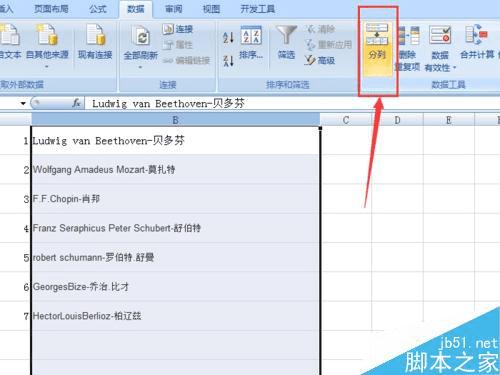The height and width of the screenshot is (375, 500).
Task: Expand the 数据有效性 dropdown arrow
Action: coord(454,68)
